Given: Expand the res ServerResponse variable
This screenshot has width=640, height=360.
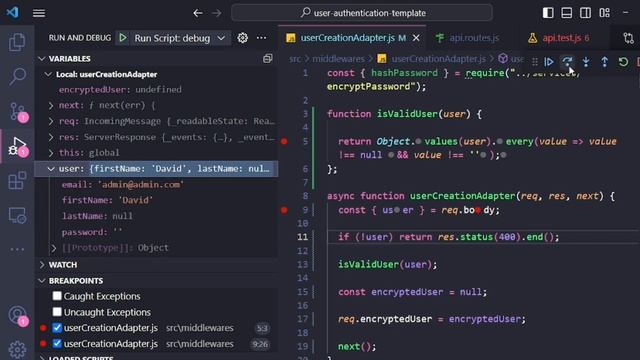Looking at the screenshot, I should [x=51, y=137].
